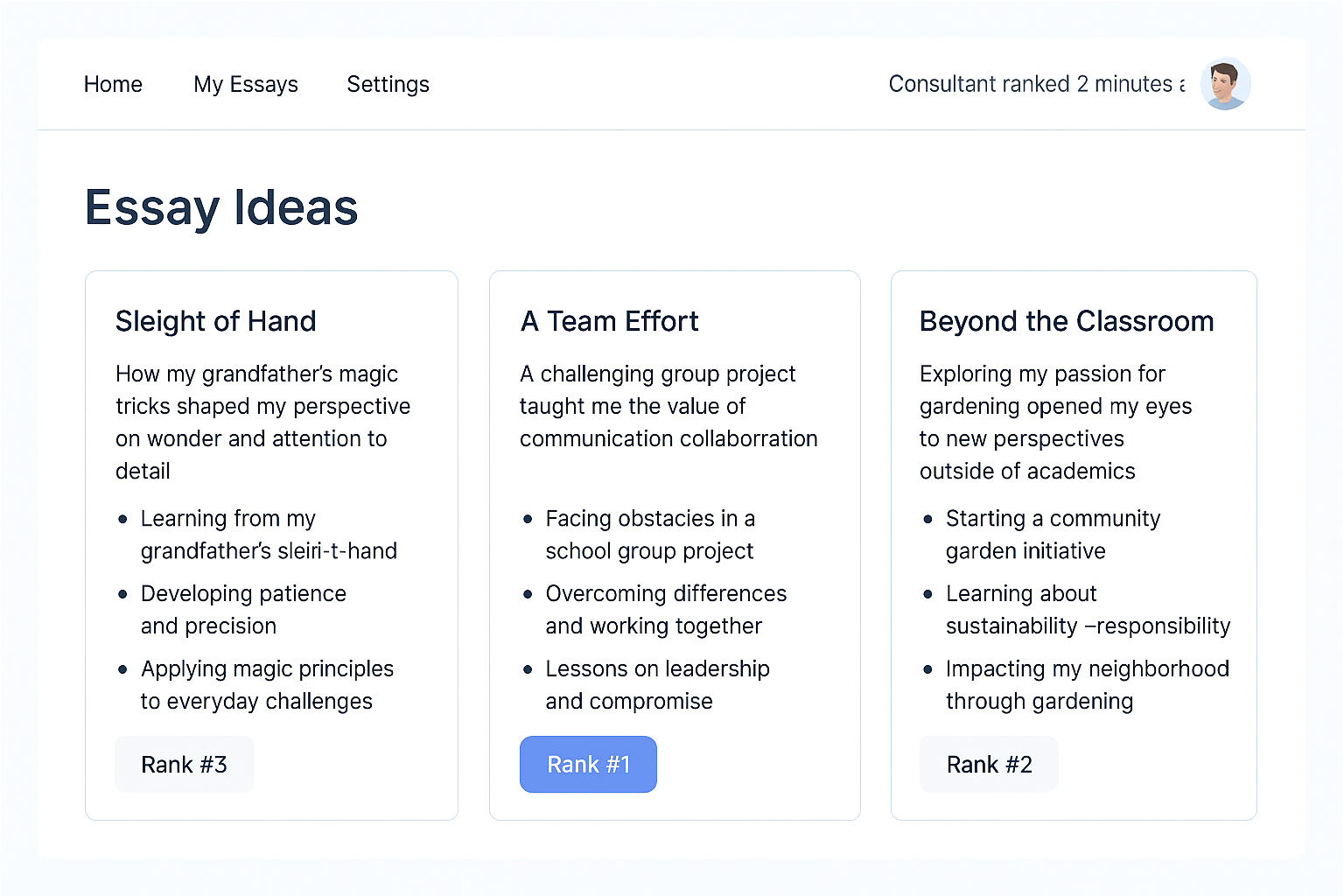This screenshot has height=896, width=1344.
Task: Click the A Team Effort card title
Action: [610, 321]
